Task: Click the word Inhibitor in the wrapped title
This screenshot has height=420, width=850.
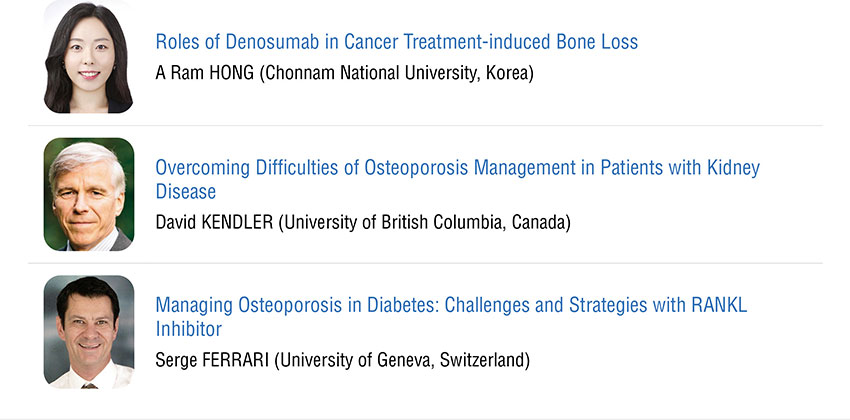Action: pos(189,329)
